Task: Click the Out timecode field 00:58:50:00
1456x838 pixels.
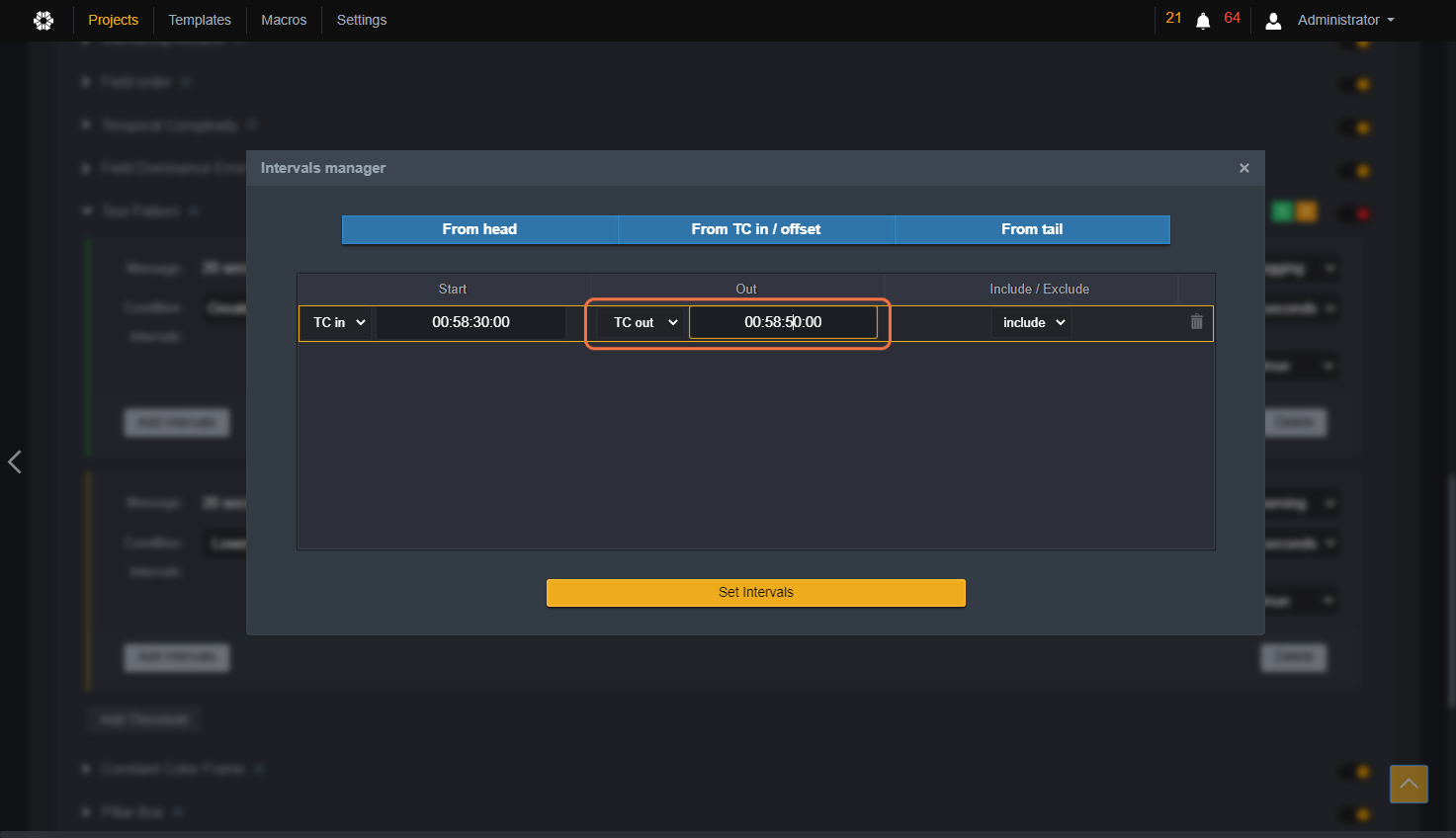Action: [x=783, y=322]
